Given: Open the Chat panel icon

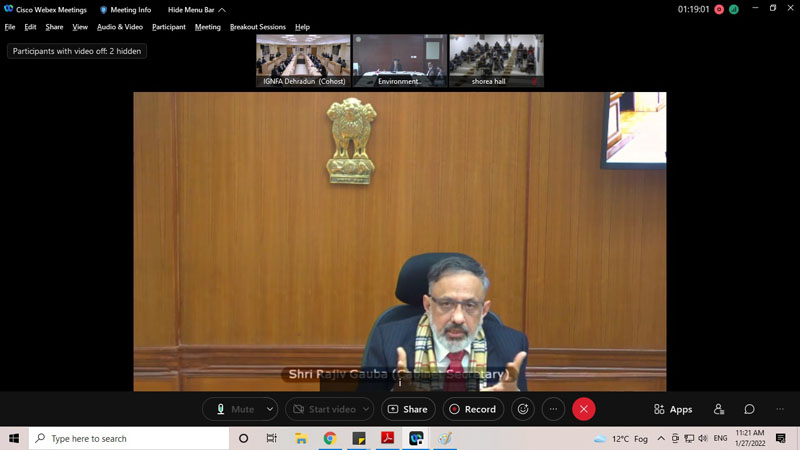Looking at the screenshot, I should click(749, 409).
